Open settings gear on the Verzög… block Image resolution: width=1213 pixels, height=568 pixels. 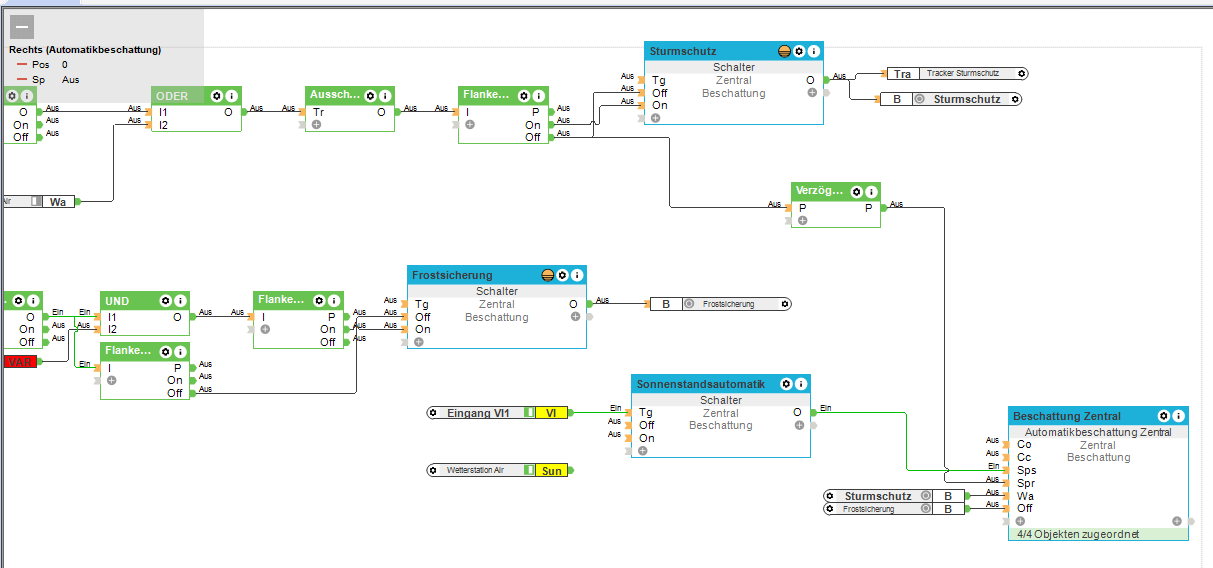point(856,191)
